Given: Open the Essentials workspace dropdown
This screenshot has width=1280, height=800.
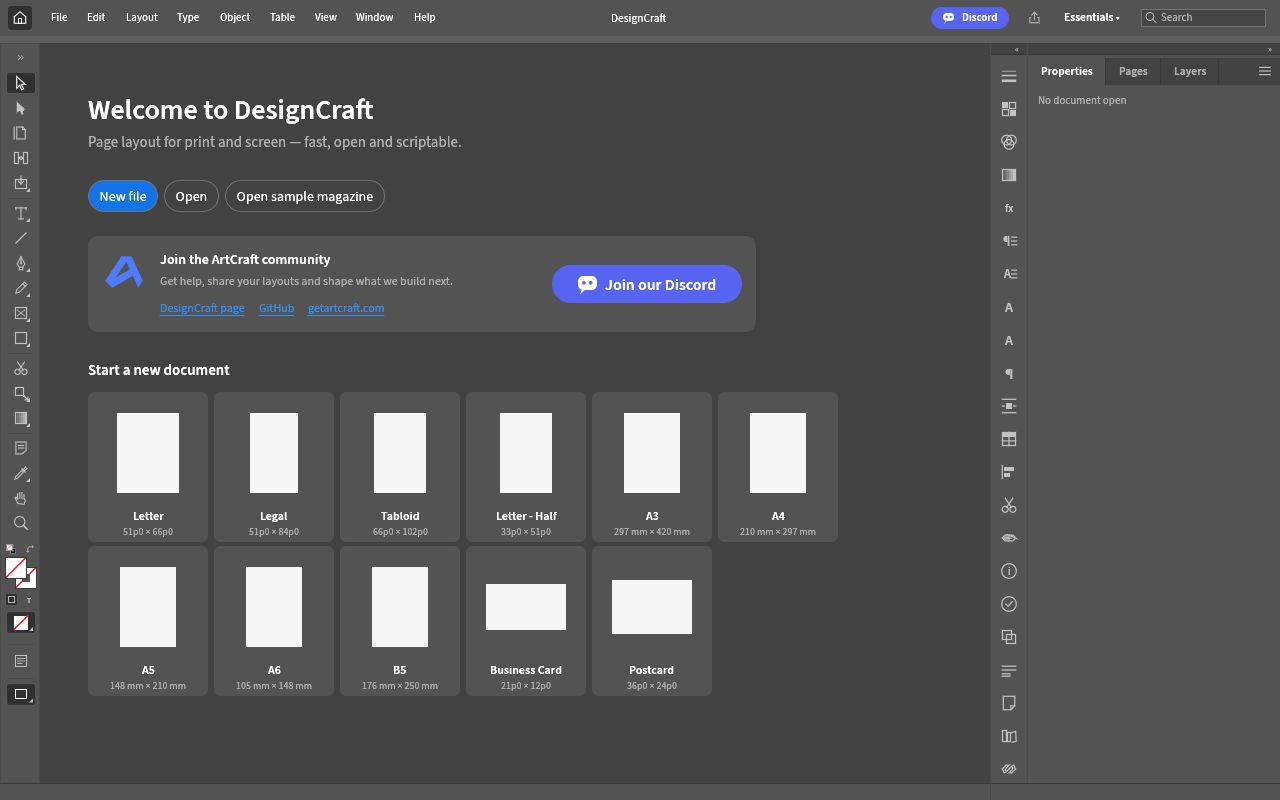Looking at the screenshot, I should [1091, 18].
